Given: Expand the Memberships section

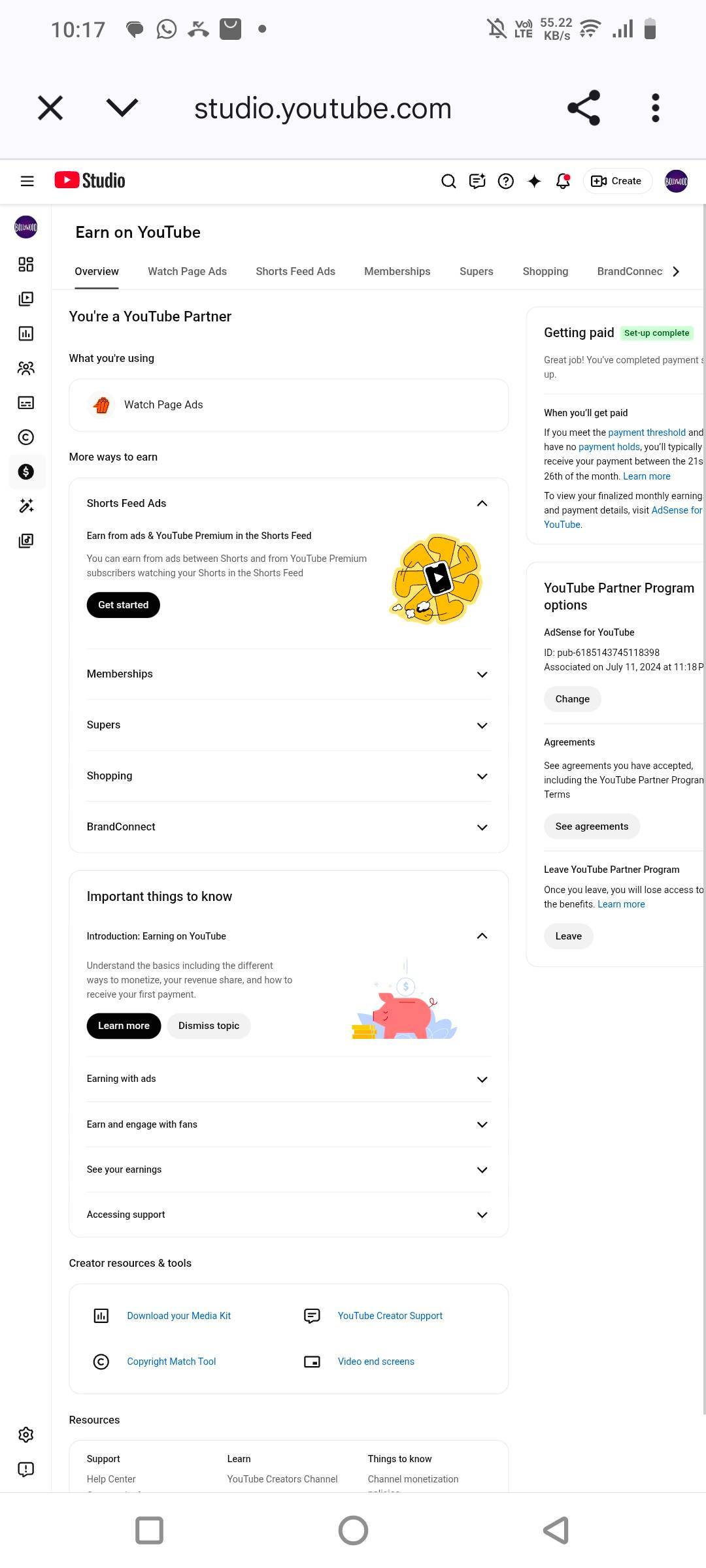Looking at the screenshot, I should click(482, 674).
